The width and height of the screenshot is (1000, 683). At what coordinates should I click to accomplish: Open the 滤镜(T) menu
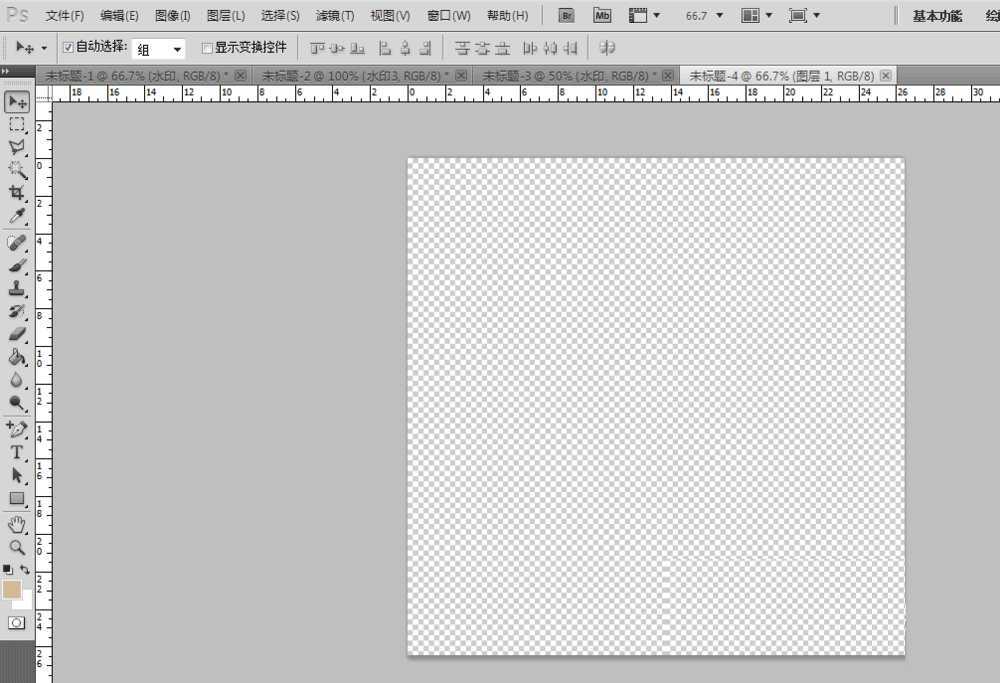point(335,15)
